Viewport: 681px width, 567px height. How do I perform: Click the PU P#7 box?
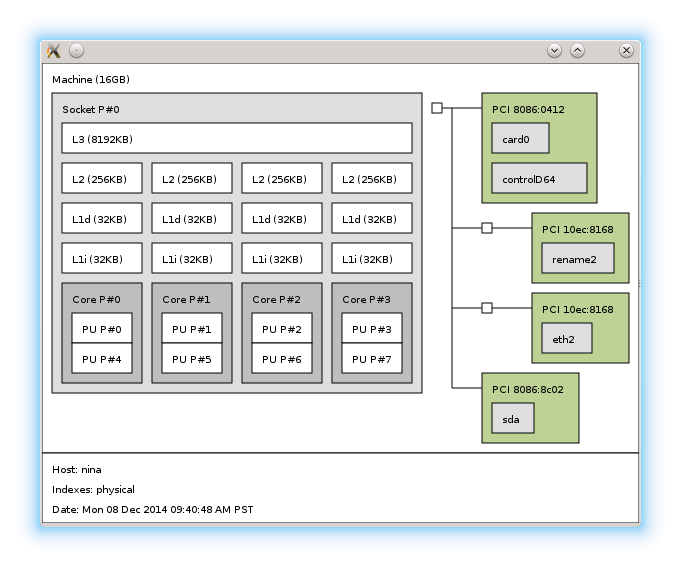[x=371, y=359]
